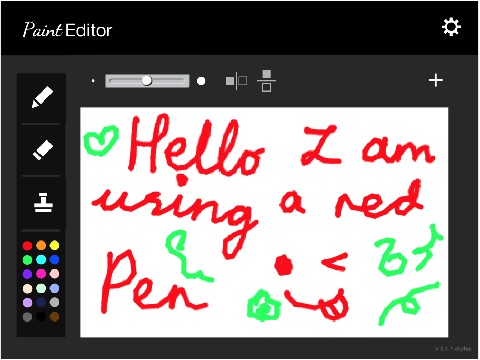Select the pen drawing tool
The height and width of the screenshot is (360, 480).
point(42,97)
